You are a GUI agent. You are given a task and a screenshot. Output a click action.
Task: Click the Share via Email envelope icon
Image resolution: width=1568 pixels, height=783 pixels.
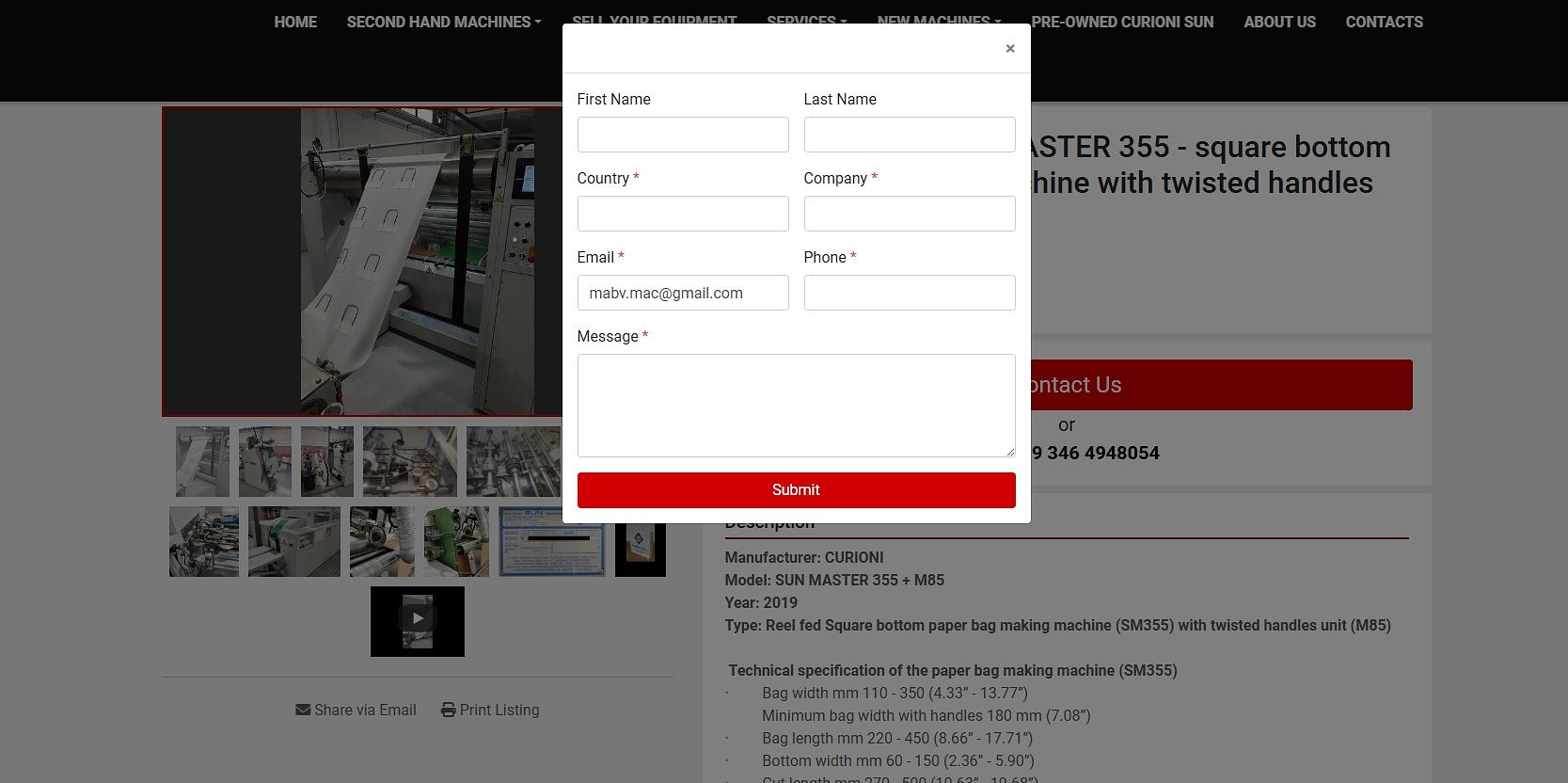[303, 710]
